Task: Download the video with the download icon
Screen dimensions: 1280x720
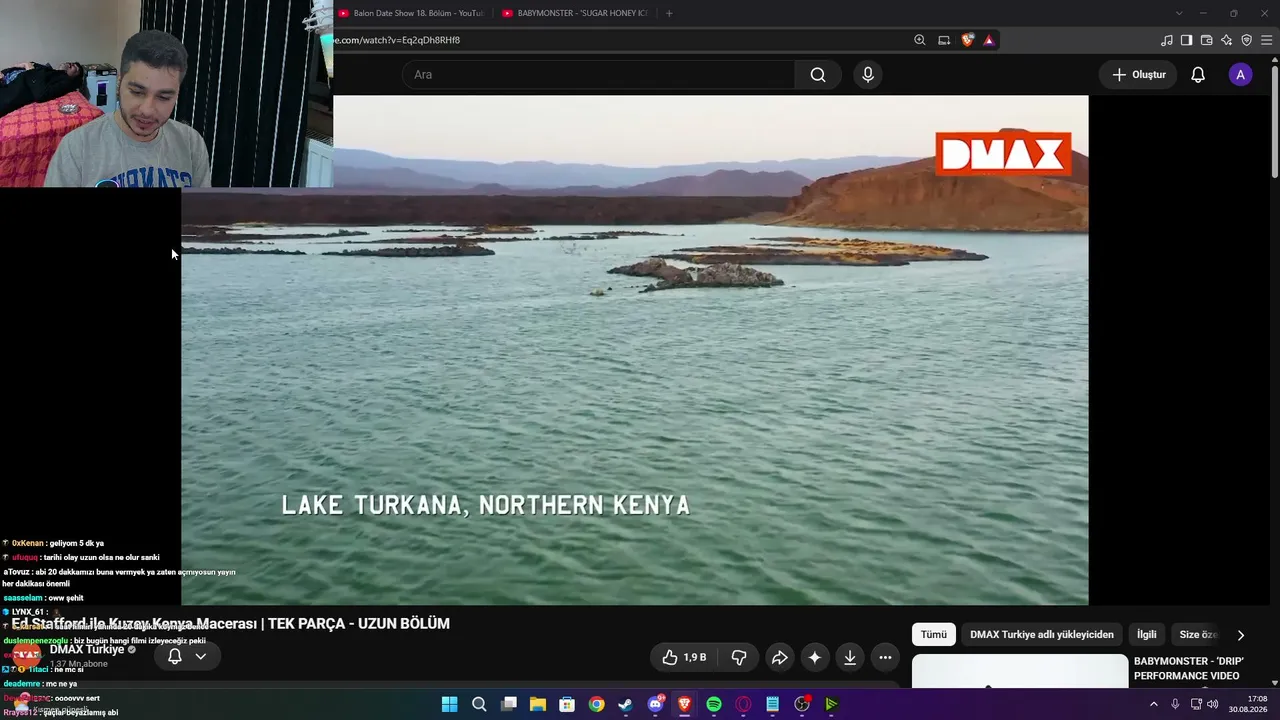Action: (850, 657)
